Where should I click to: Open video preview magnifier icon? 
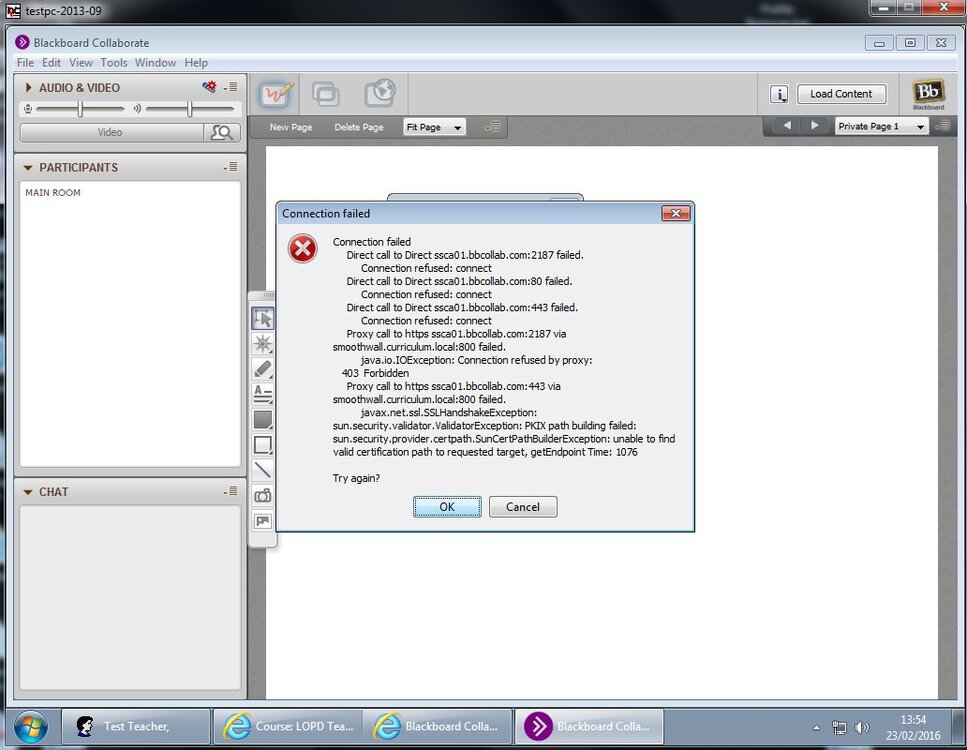[x=221, y=132]
